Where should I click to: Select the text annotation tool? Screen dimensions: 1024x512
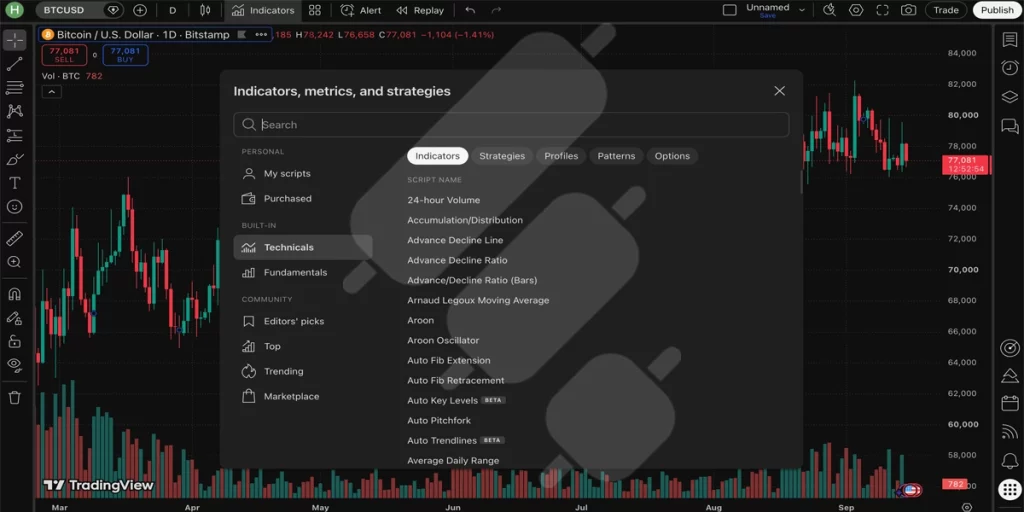(x=14, y=183)
